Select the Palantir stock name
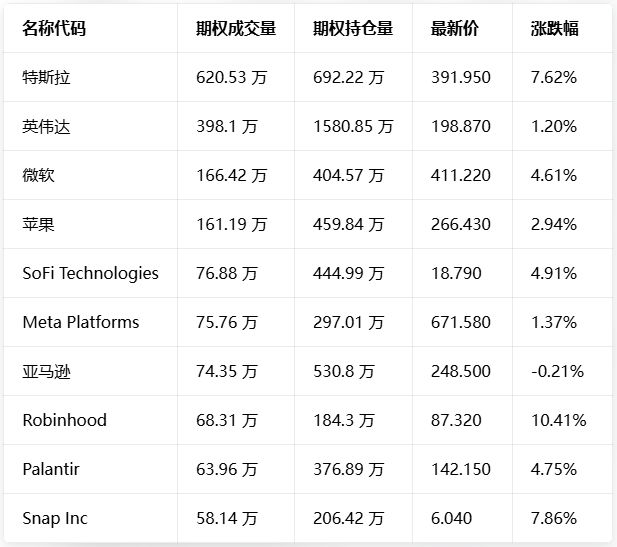The width and height of the screenshot is (617, 547). click(51, 469)
